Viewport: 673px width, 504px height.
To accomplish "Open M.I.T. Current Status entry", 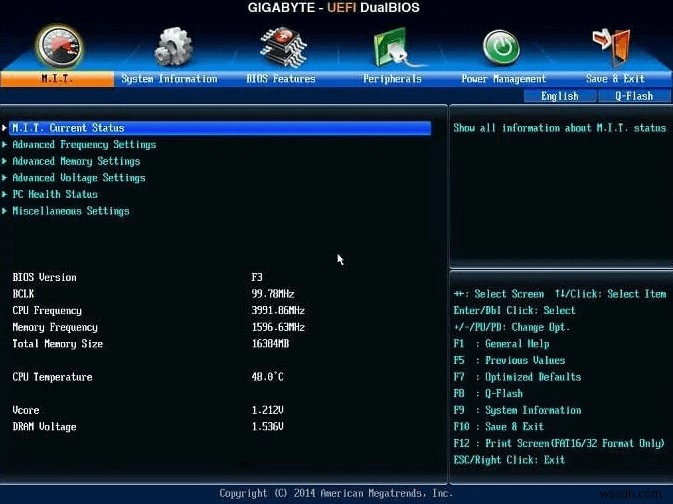I will tap(68, 128).
